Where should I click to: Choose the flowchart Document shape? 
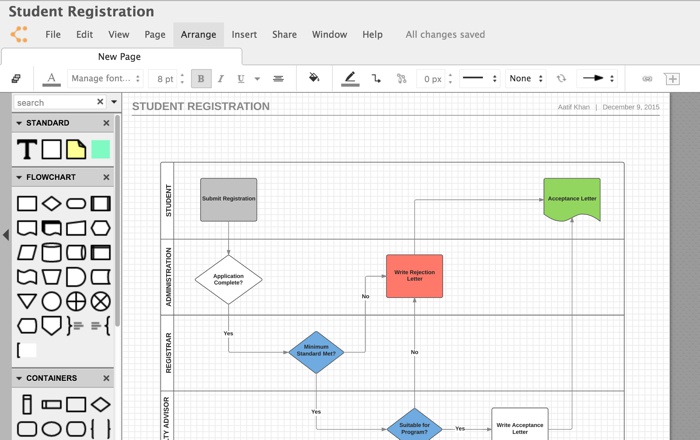pyautogui.click(x=27, y=228)
